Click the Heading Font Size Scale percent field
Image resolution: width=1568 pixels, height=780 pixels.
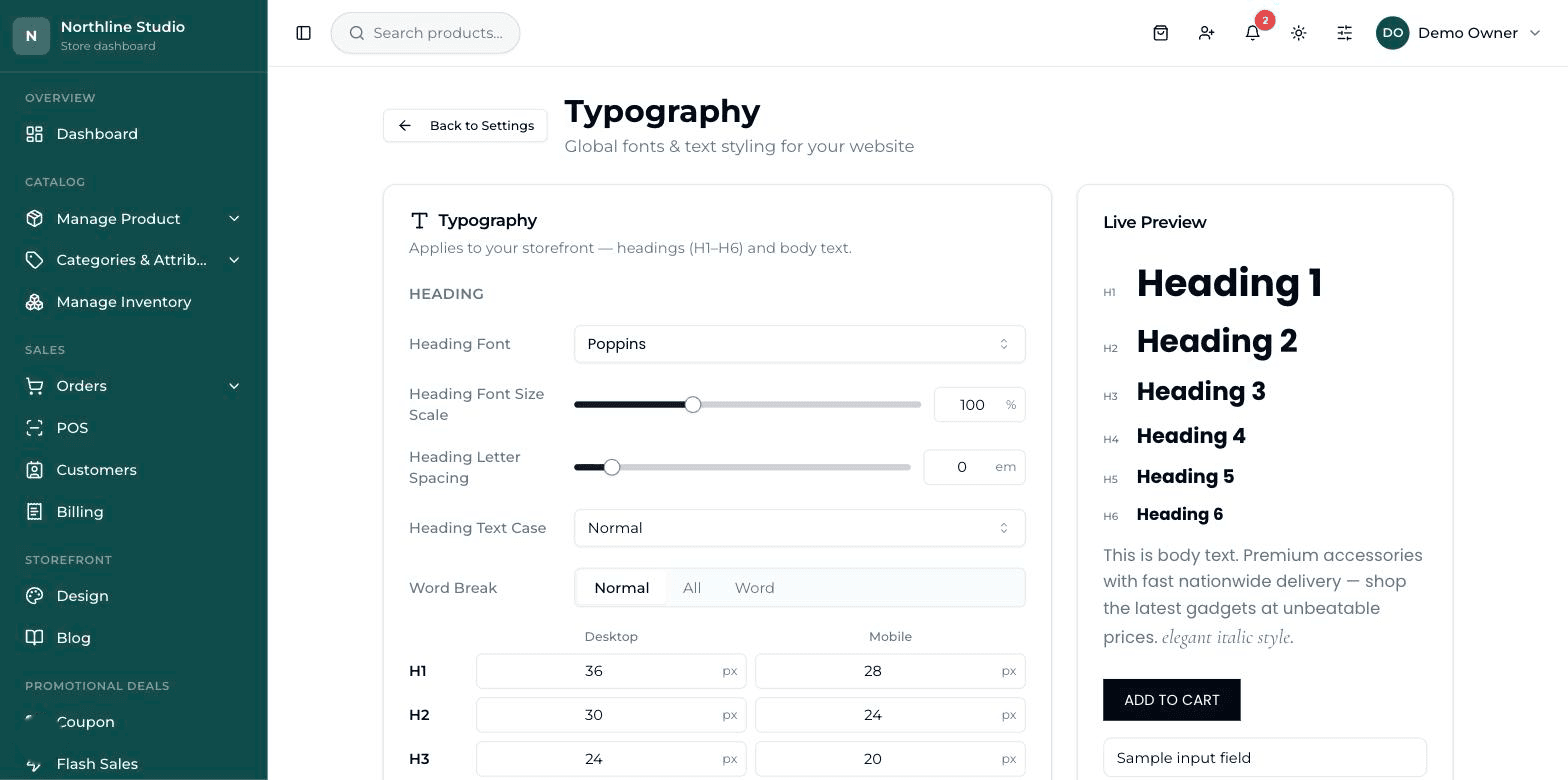(x=980, y=405)
